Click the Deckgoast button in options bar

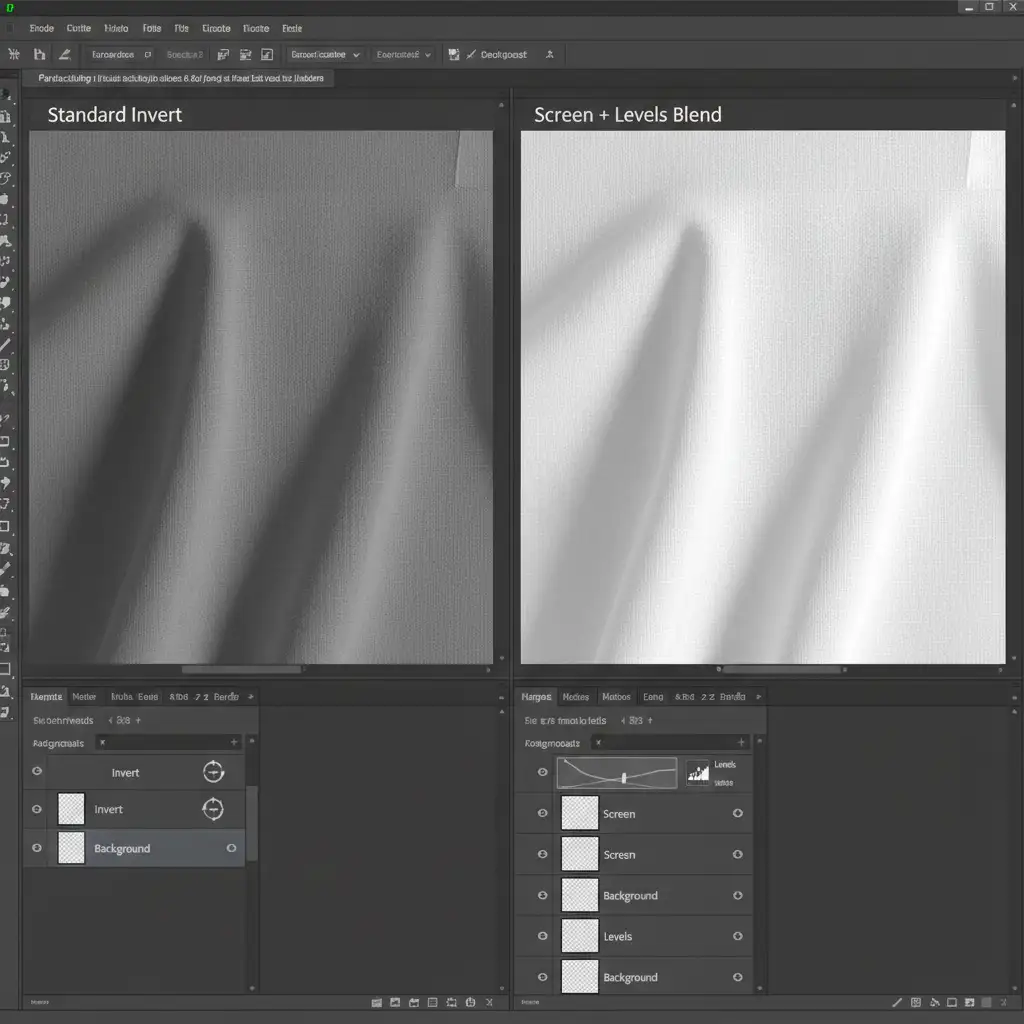(503, 55)
